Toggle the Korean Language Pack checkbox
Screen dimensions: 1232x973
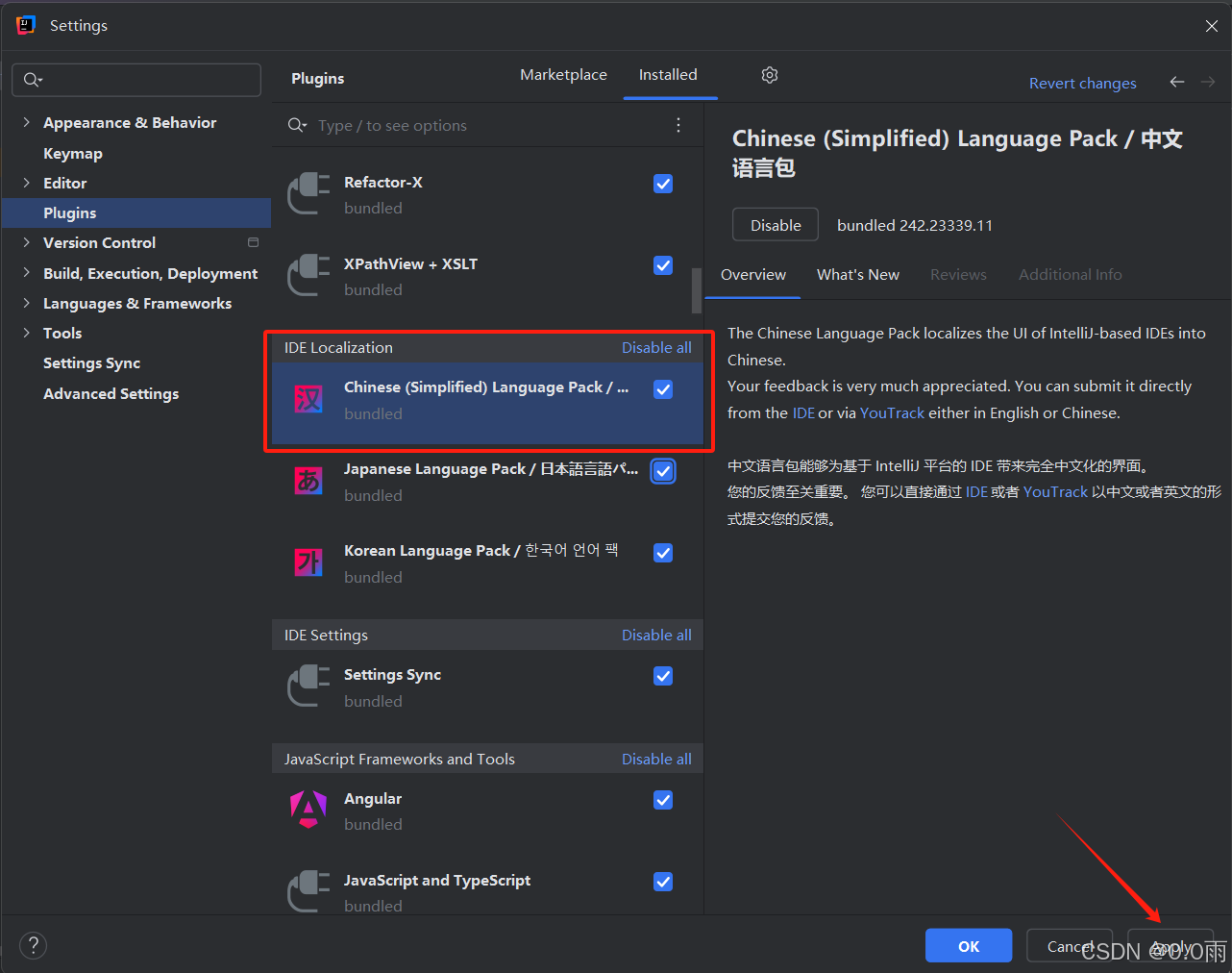(x=663, y=553)
